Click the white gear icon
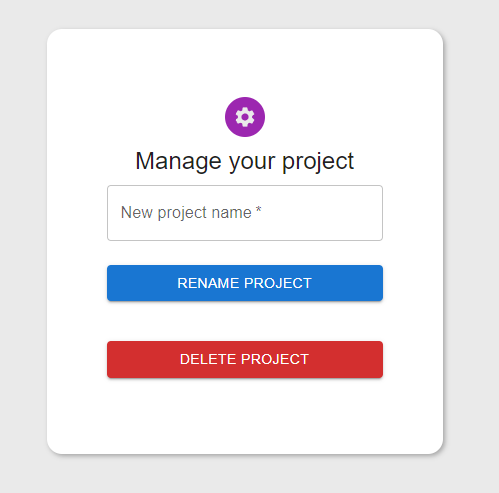The image size is (499, 493). point(245,117)
